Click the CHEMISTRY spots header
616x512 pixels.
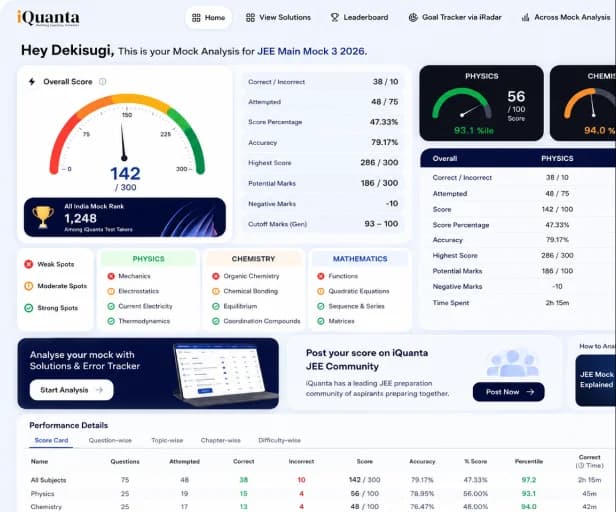click(x=253, y=259)
